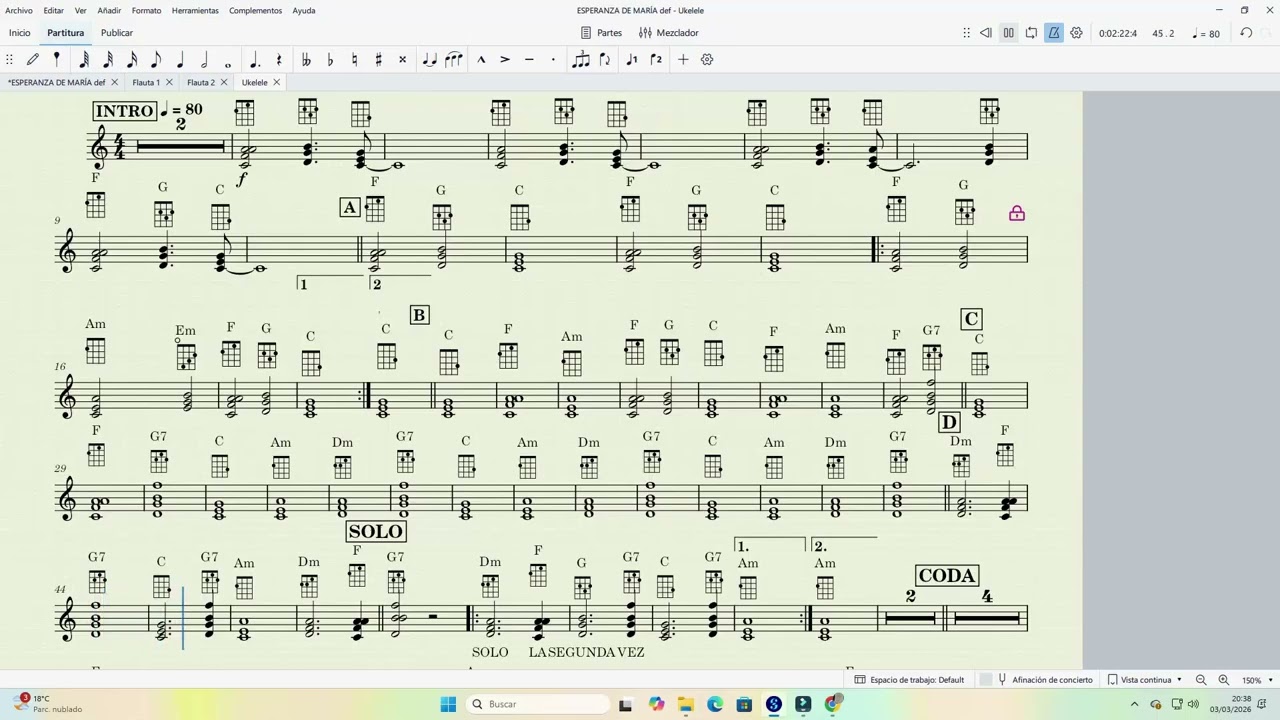Open the Archivo menu
The width and height of the screenshot is (1280, 720).
(19, 10)
